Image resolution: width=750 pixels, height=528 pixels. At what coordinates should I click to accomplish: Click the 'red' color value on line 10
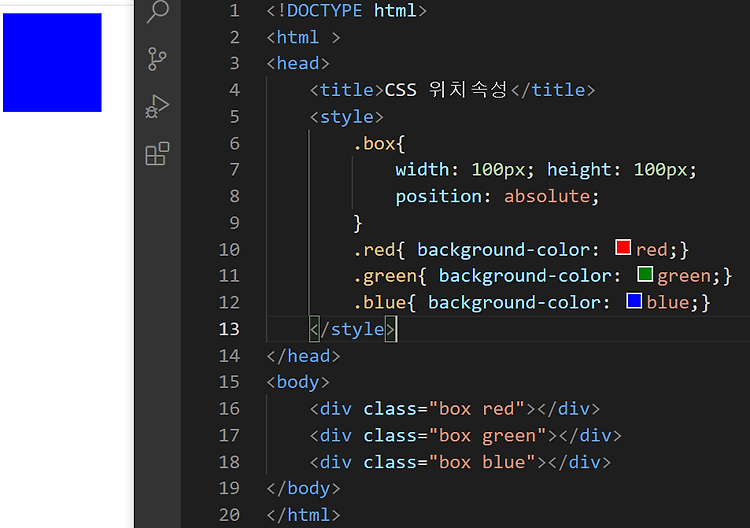(651, 250)
